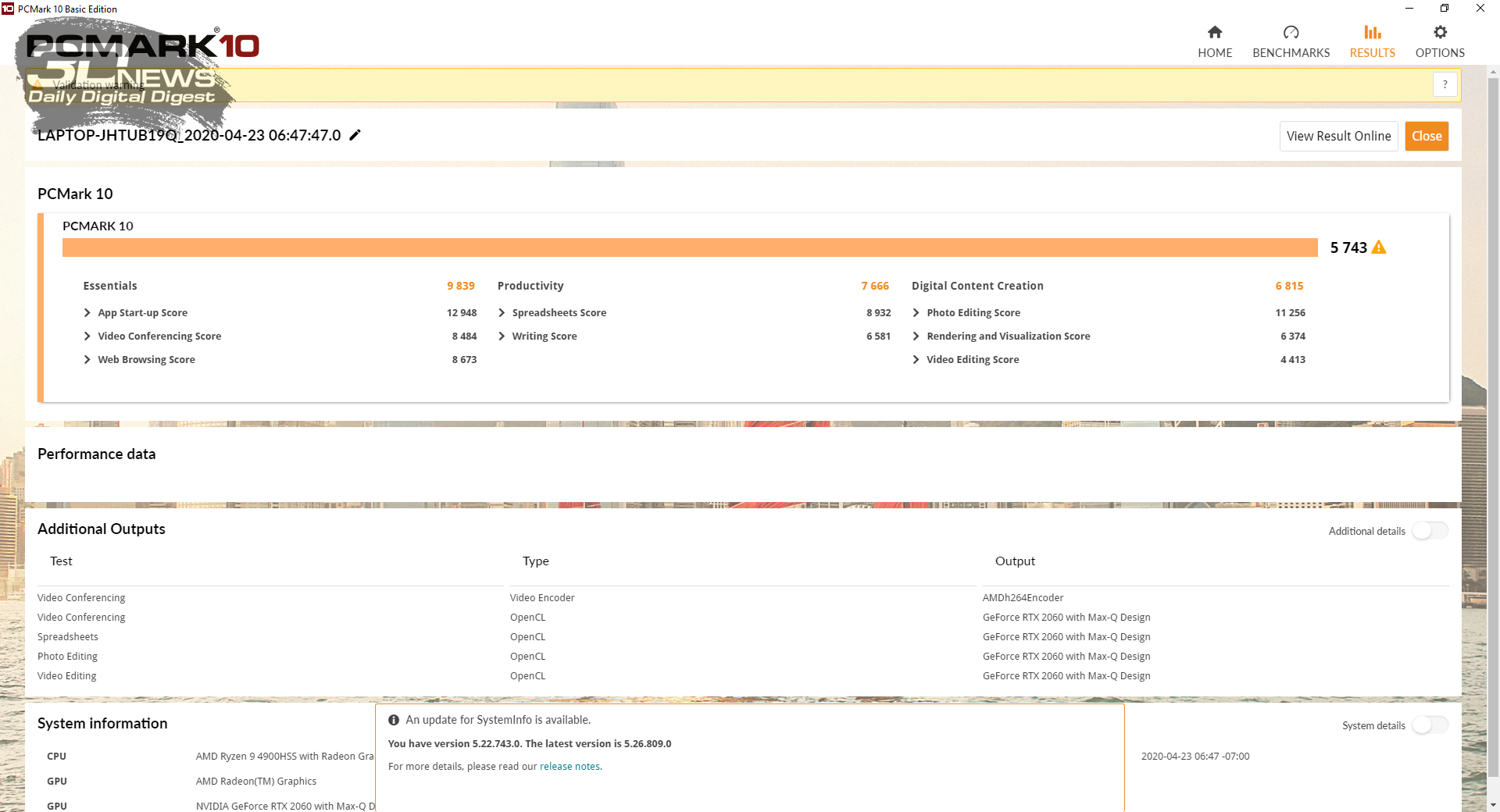Click the Digital Content Creation heading

click(977, 287)
